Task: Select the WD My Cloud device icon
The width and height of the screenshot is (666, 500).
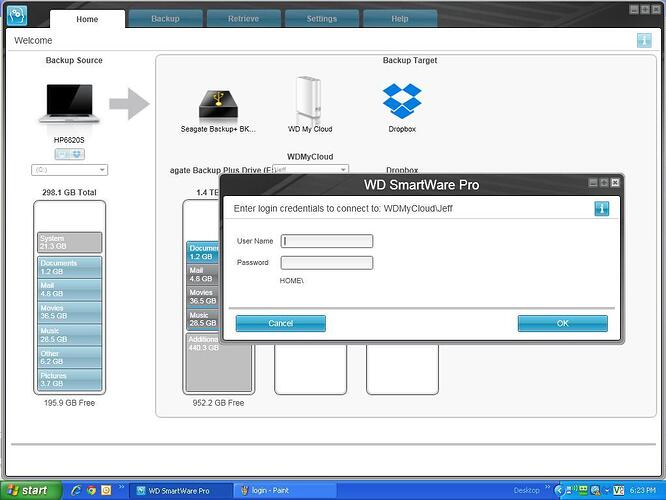Action: (309, 99)
